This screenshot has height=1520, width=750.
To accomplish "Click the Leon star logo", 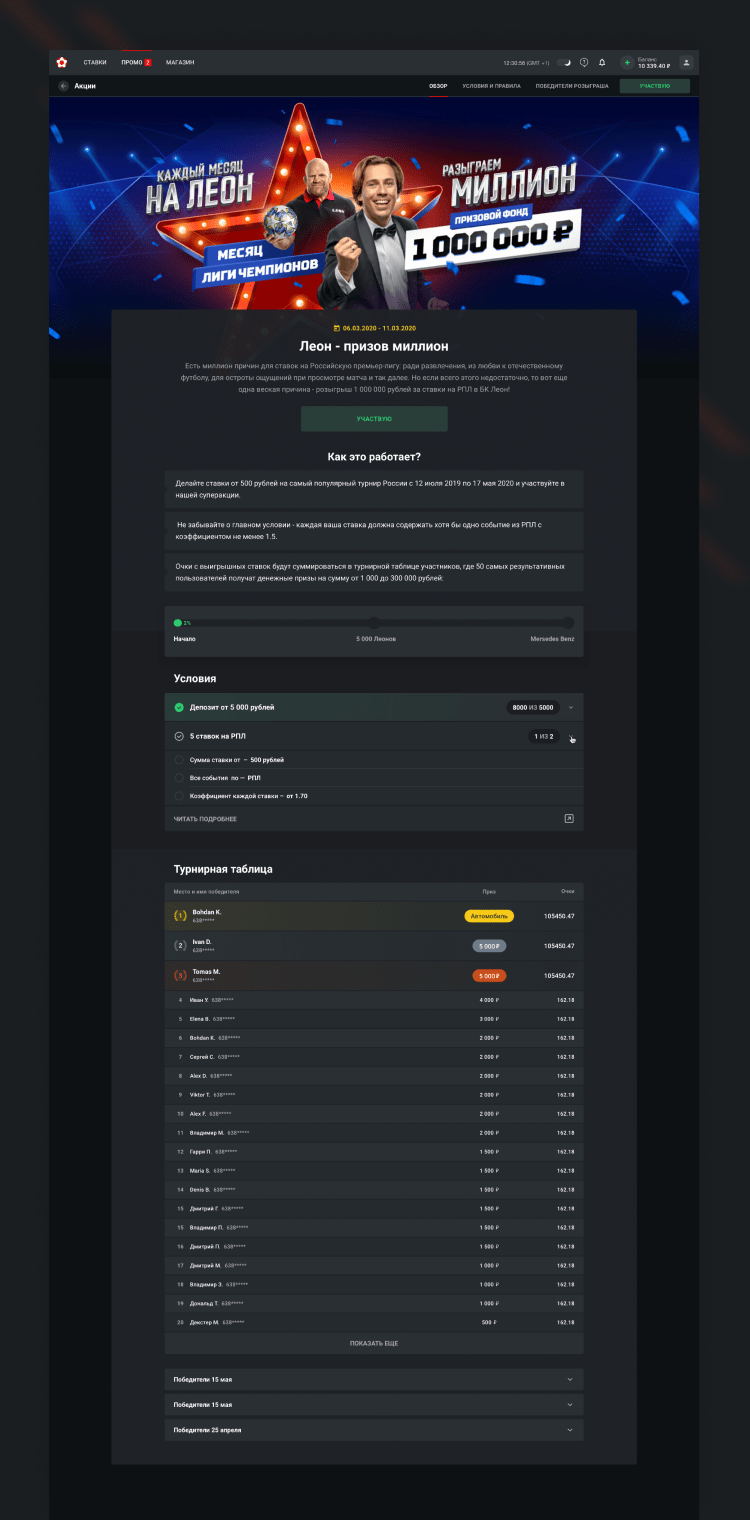I will tap(62, 62).
